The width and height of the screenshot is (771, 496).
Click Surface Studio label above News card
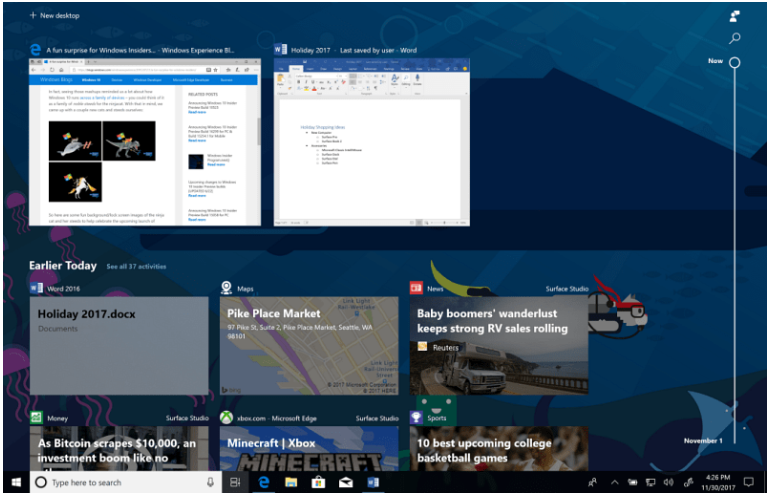click(567, 289)
